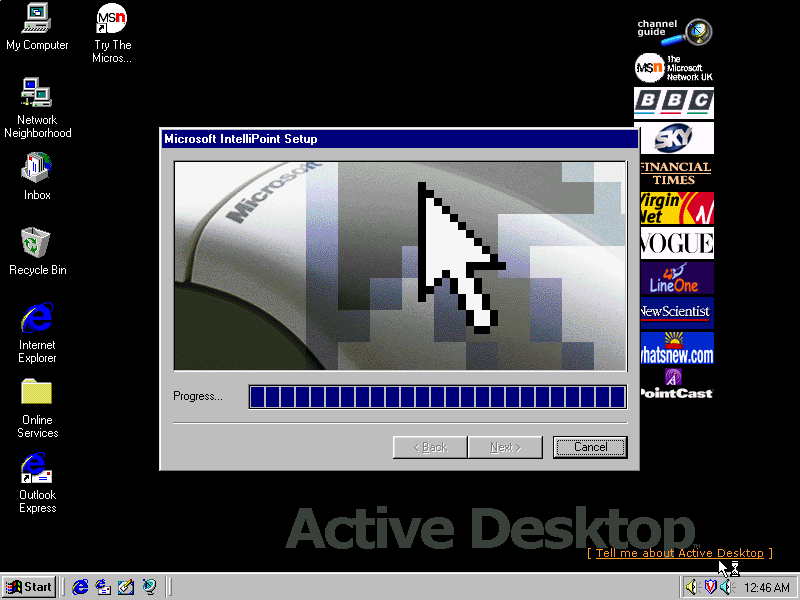Viewport: 800px width, 600px height.
Task: Open the PointCast channel
Action: point(674,383)
